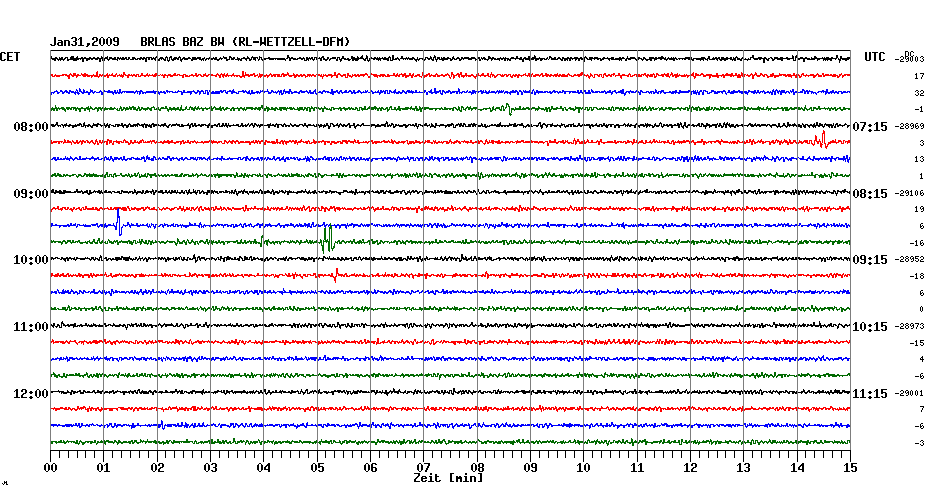
Task: Click the green spike near minute 05
Action: pos(327,238)
